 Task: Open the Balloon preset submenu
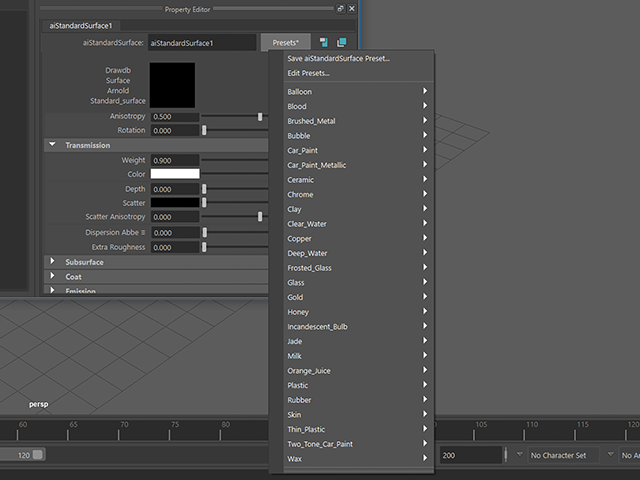[358, 91]
